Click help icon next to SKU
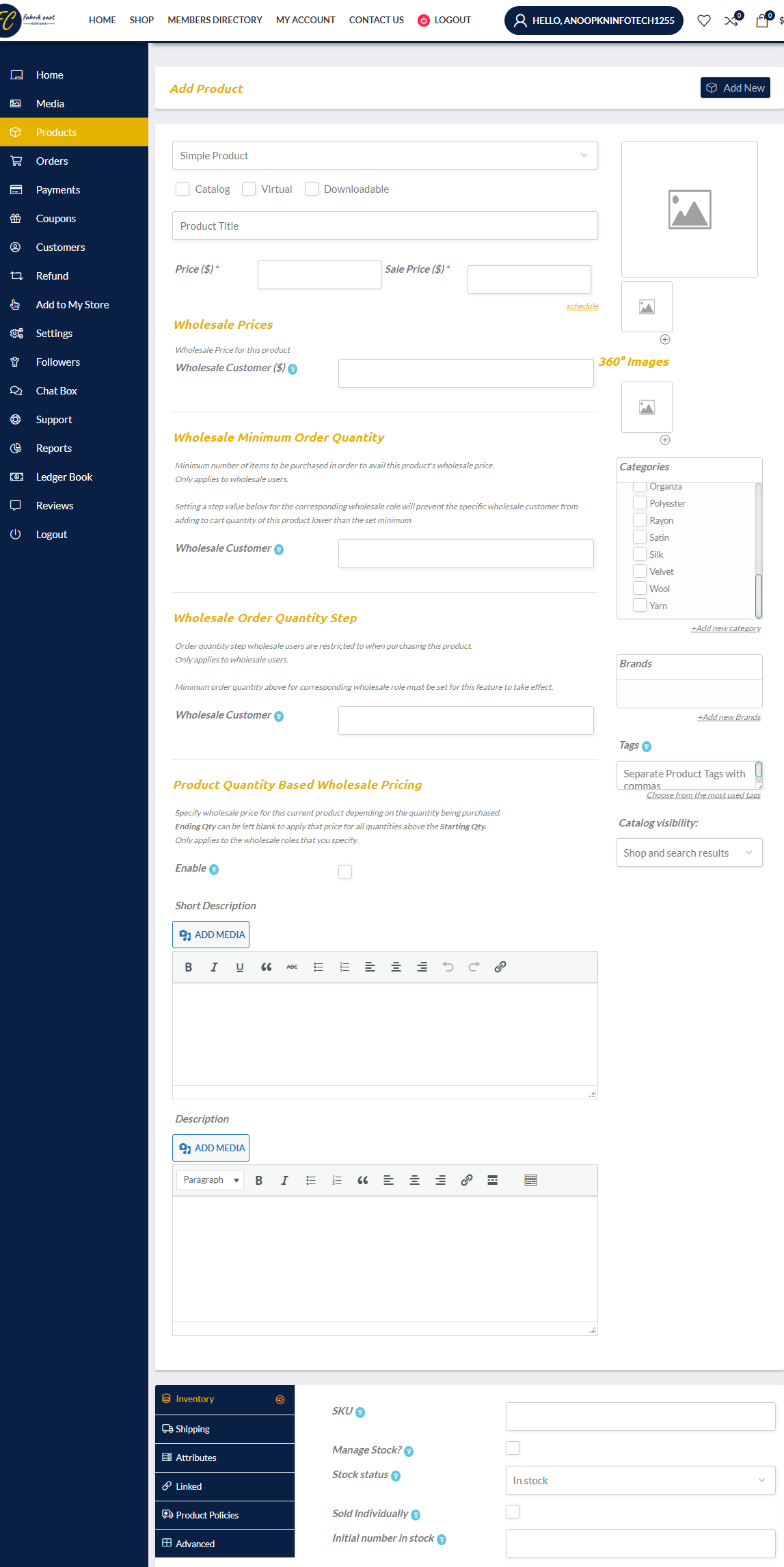This screenshot has width=784, height=1567. 360,1412
